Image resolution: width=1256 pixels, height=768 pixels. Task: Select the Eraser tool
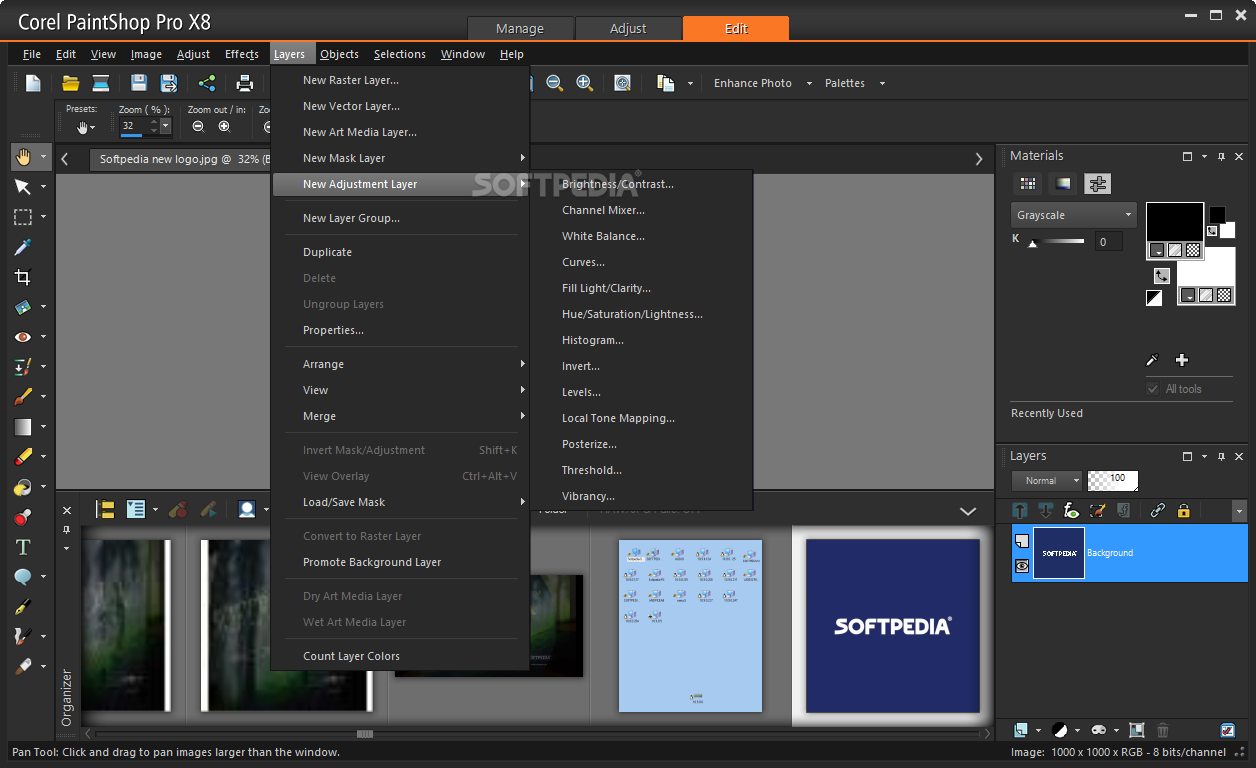click(23, 457)
